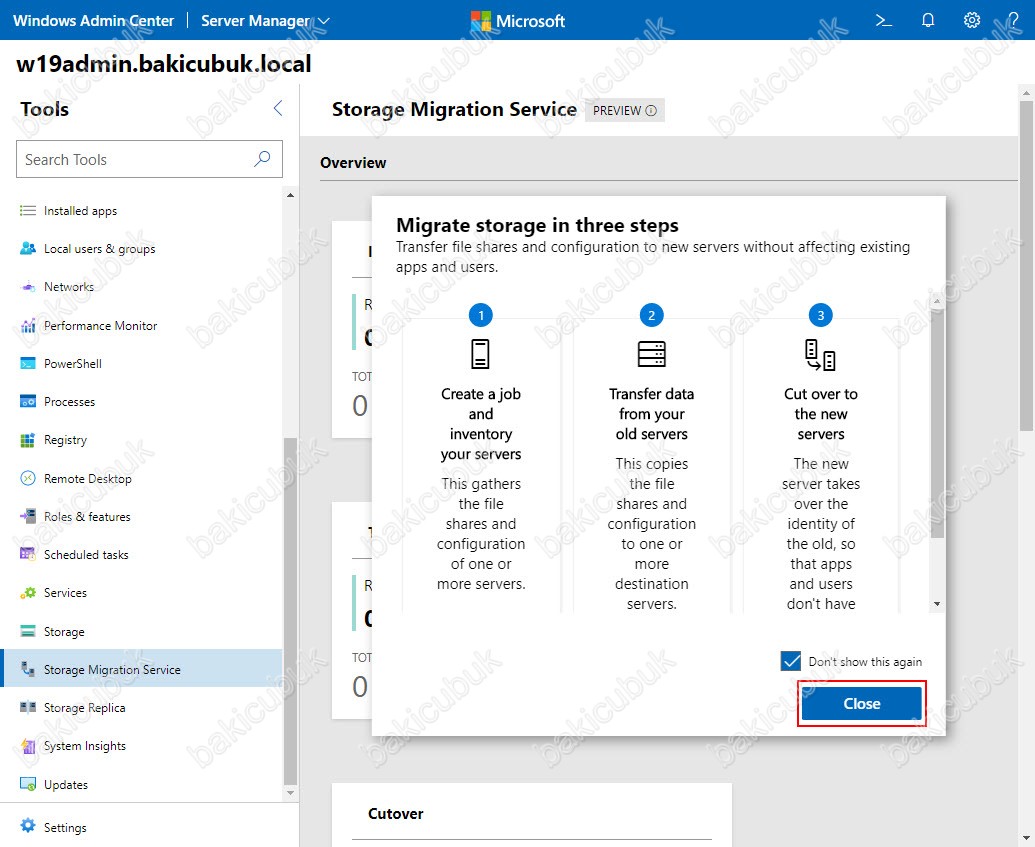Click the step 3 number badge
Screen dimensions: 1035x847
coord(820,315)
